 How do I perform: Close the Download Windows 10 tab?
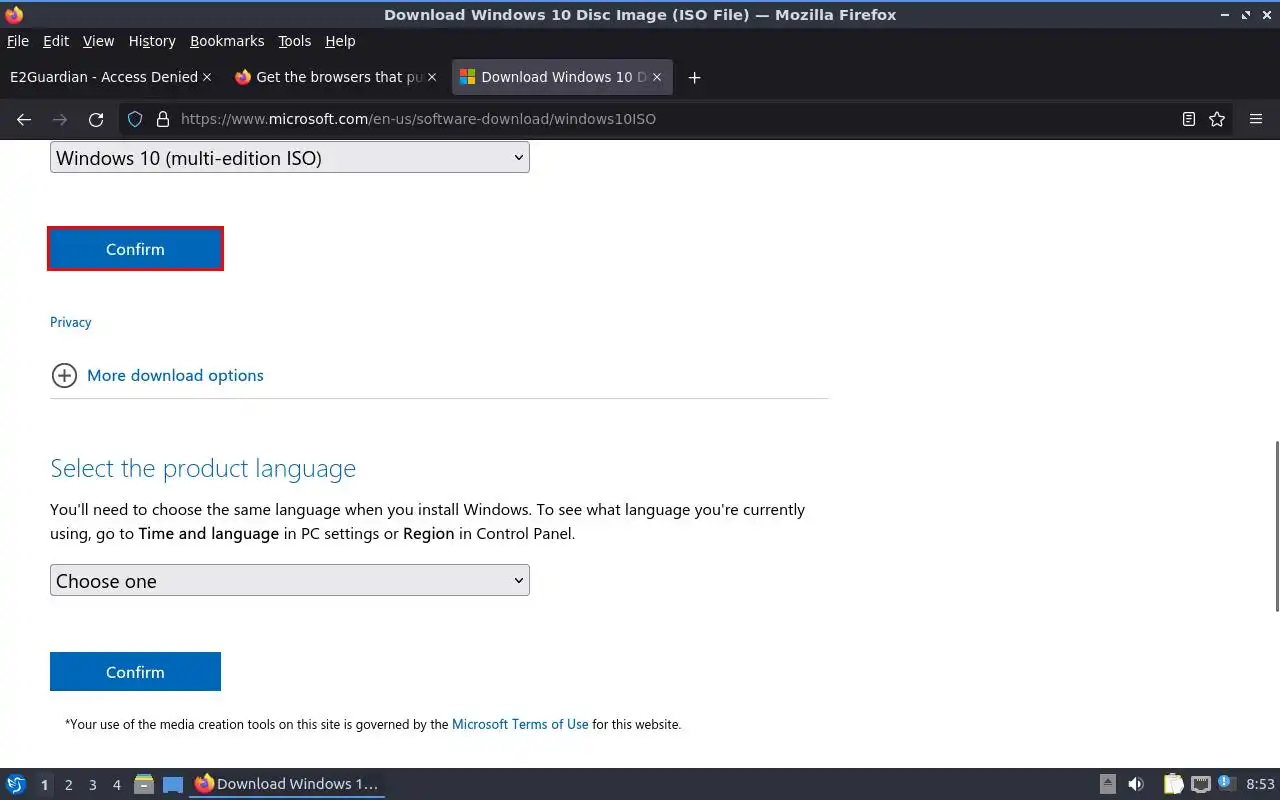tap(657, 77)
